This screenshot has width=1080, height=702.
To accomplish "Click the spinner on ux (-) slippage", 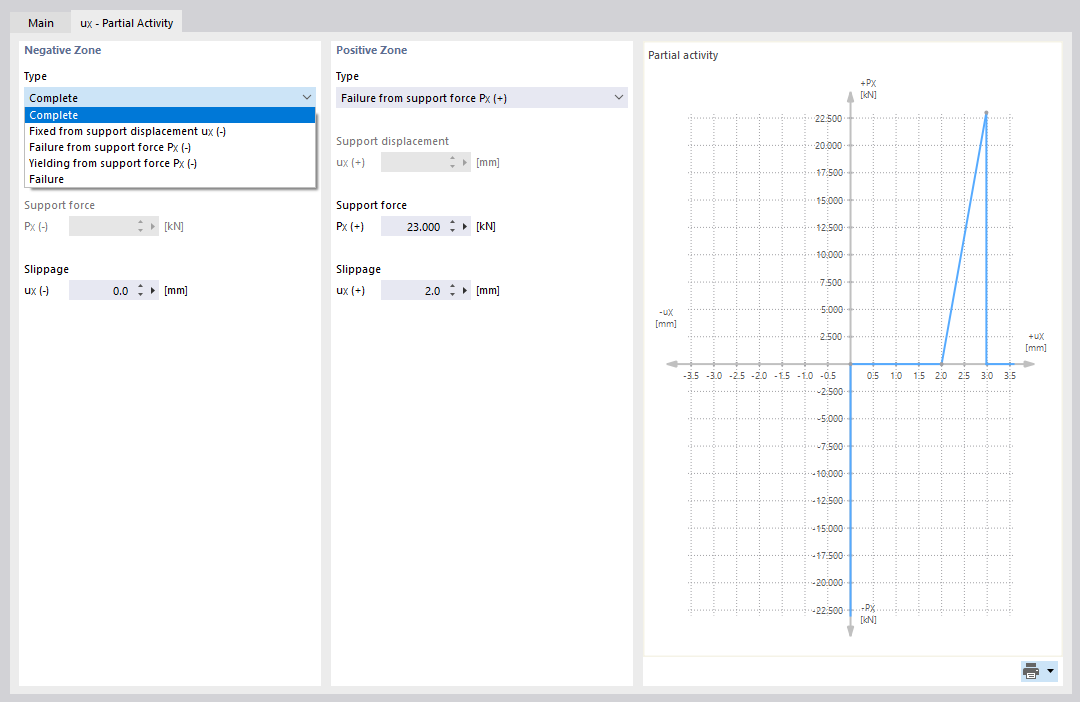I will click(141, 291).
